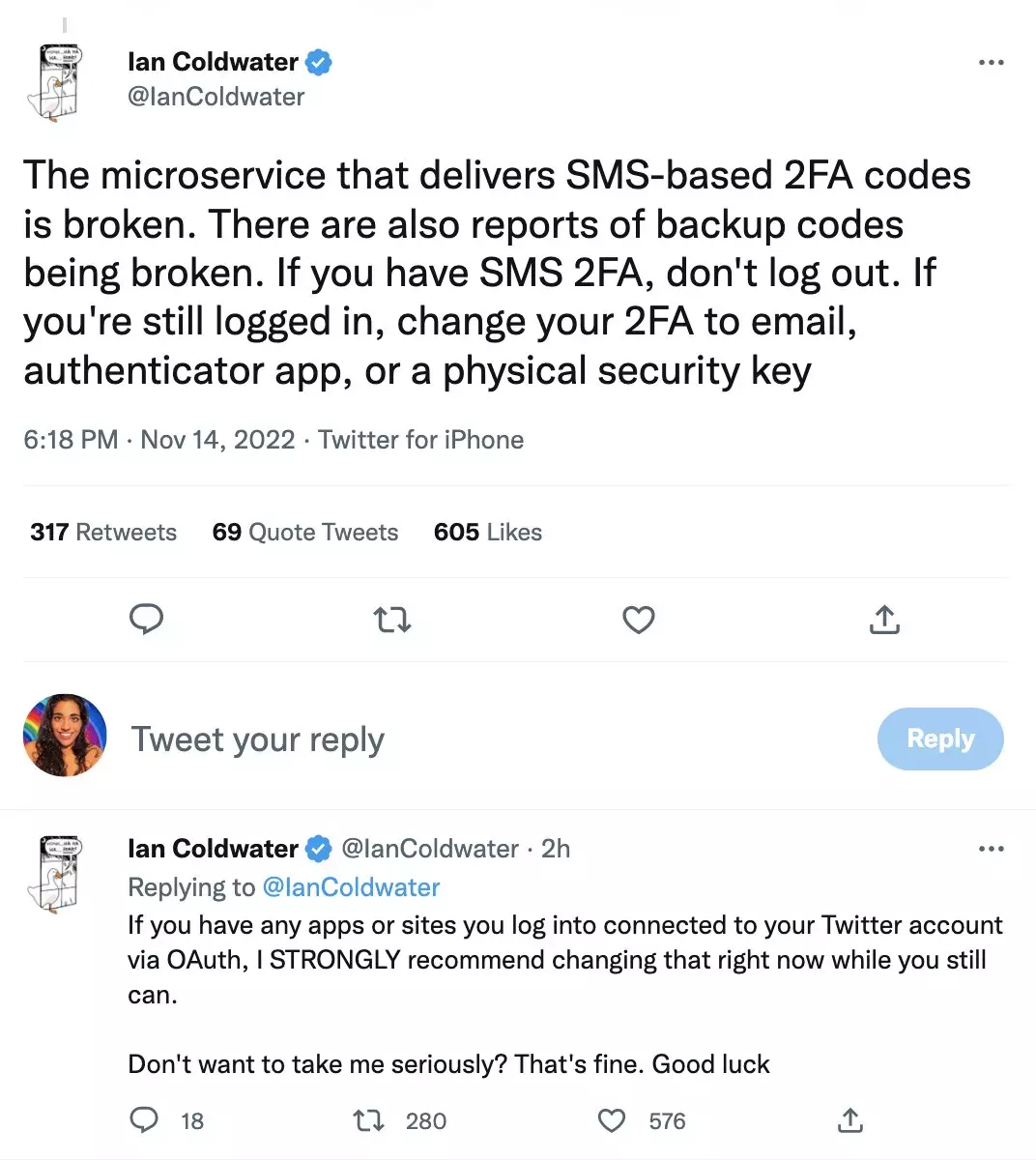This screenshot has height=1160, width=1036.
Task: Share the OAuth reply tweet
Action: click(x=849, y=1120)
